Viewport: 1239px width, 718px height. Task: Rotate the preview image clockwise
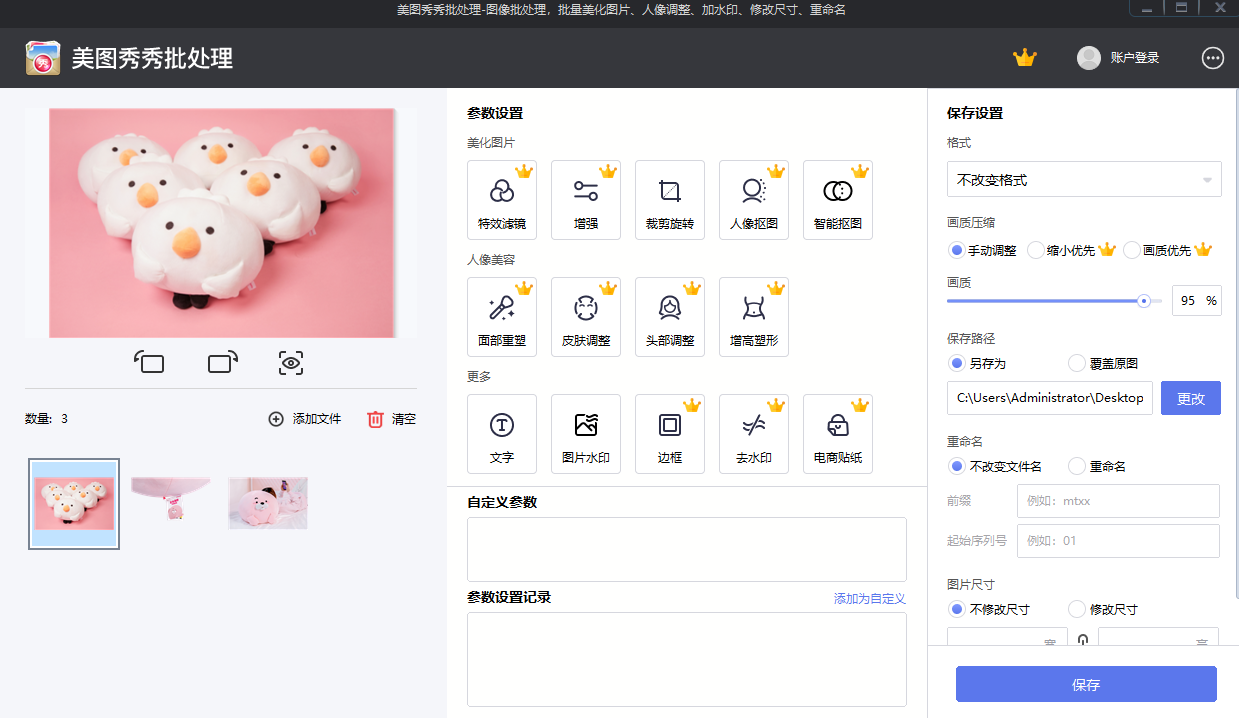tap(223, 362)
